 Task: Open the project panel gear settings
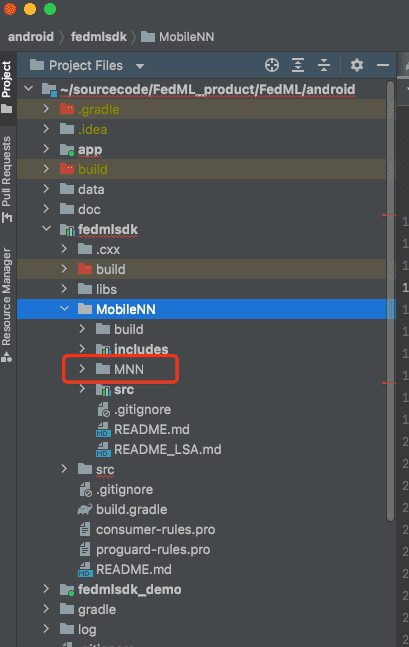(x=357, y=65)
